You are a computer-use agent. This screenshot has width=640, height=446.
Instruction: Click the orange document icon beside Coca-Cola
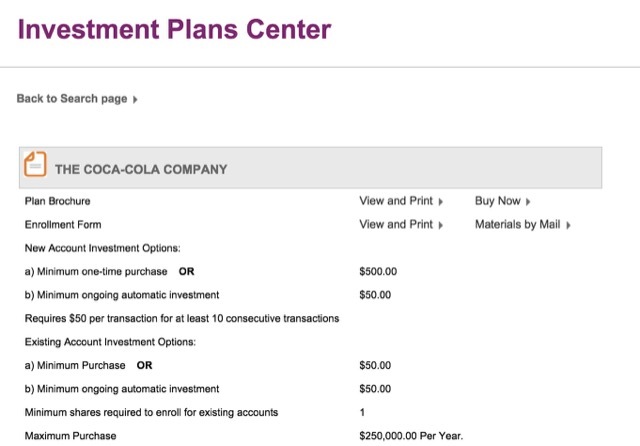click(35, 164)
